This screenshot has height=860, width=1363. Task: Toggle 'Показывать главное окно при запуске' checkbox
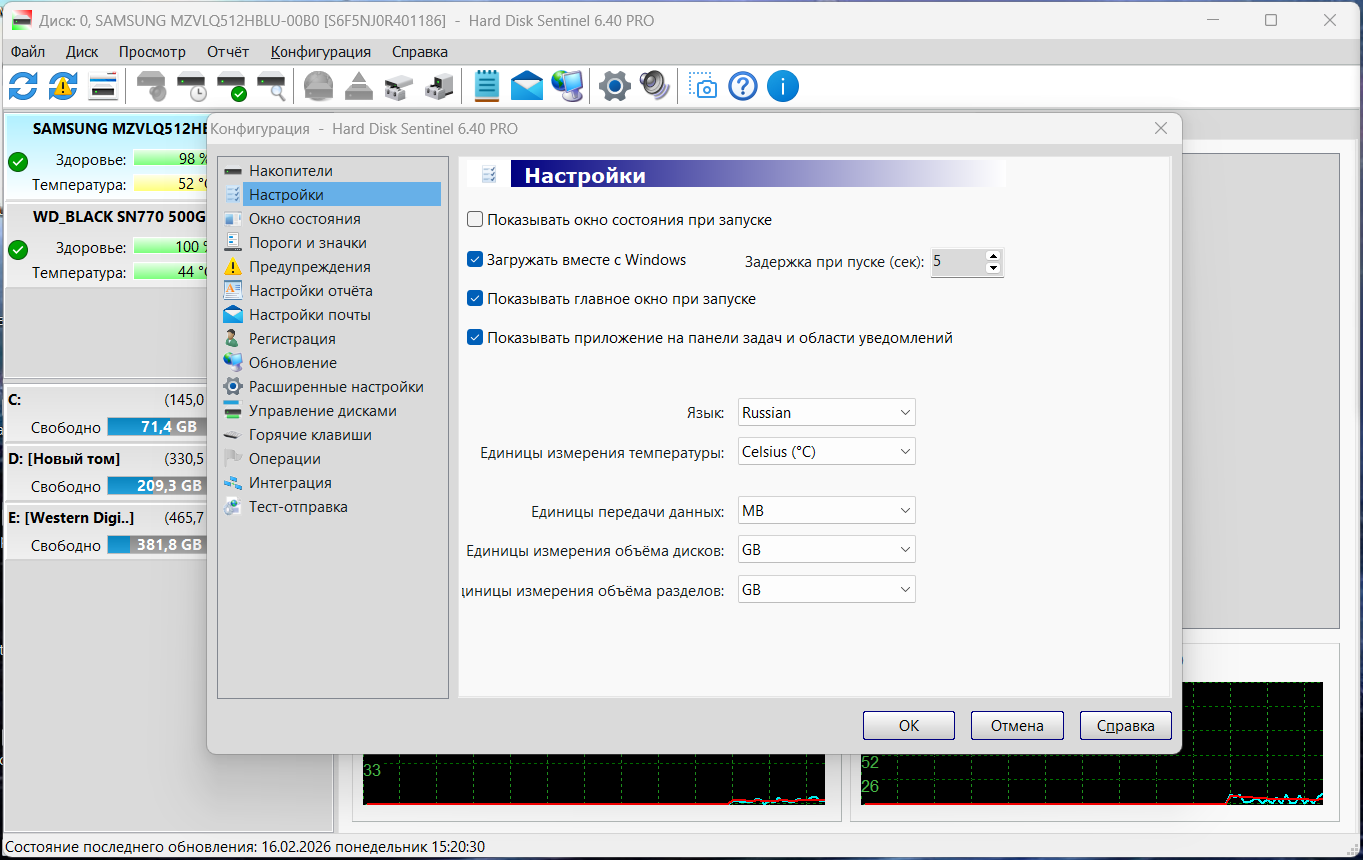(x=476, y=299)
